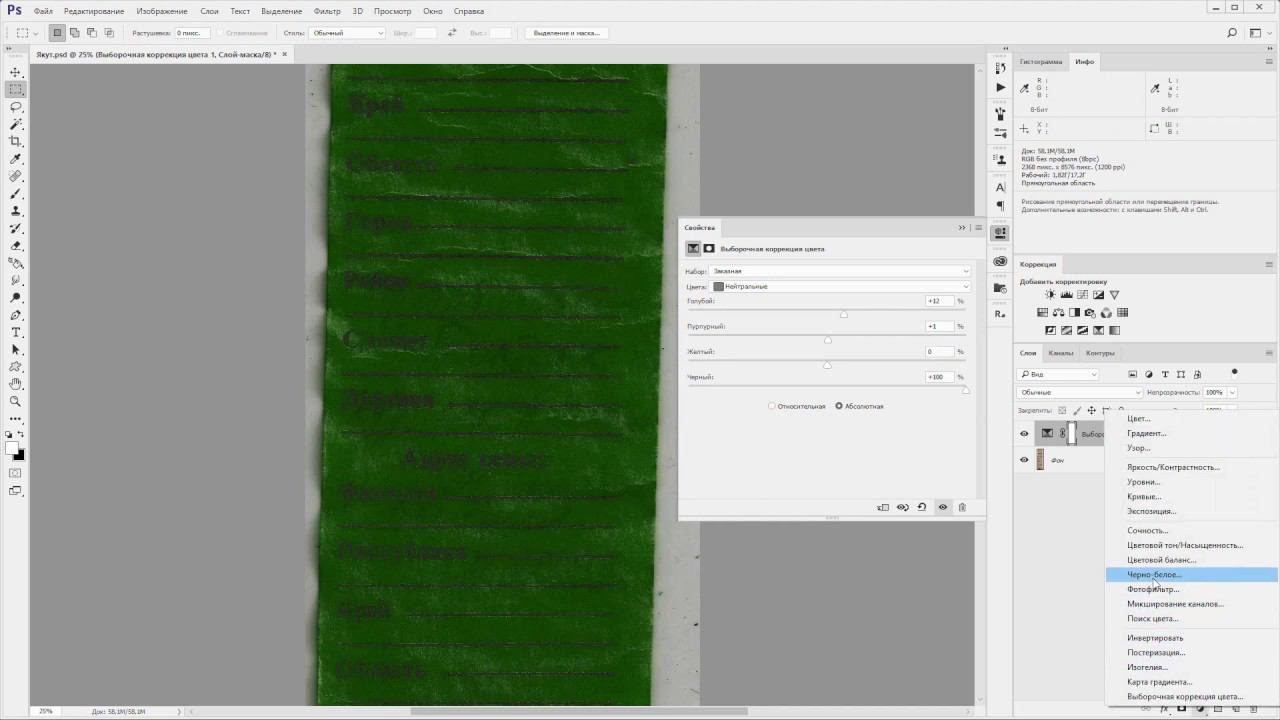1280x720 pixels.
Task: Clip adjustment to layer below icon
Action: 883,507
